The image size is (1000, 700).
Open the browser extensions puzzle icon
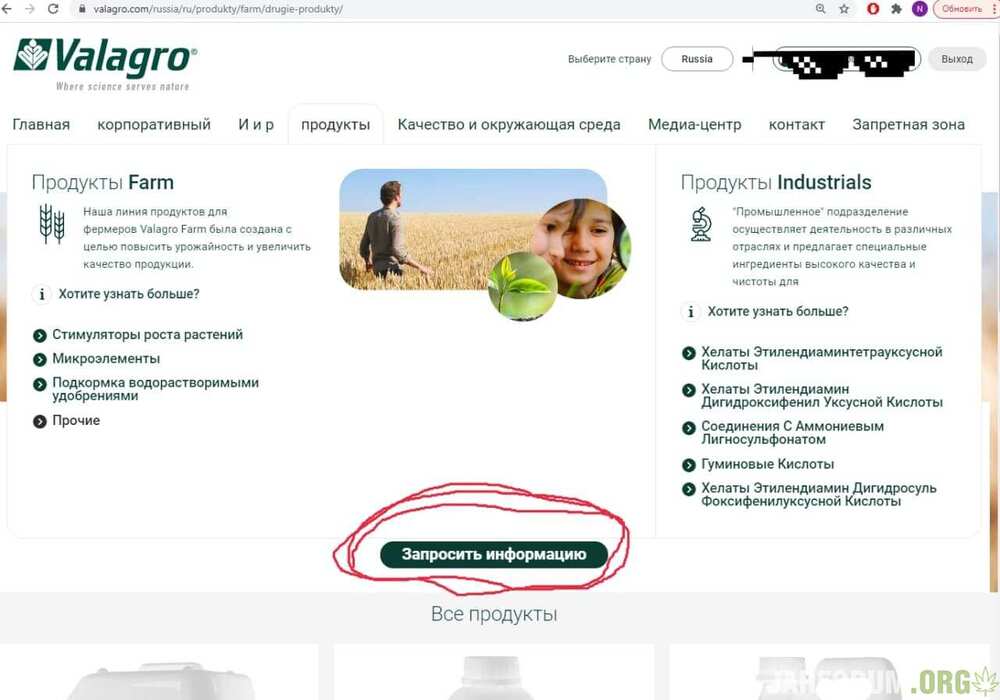click(x=896, y=9)
